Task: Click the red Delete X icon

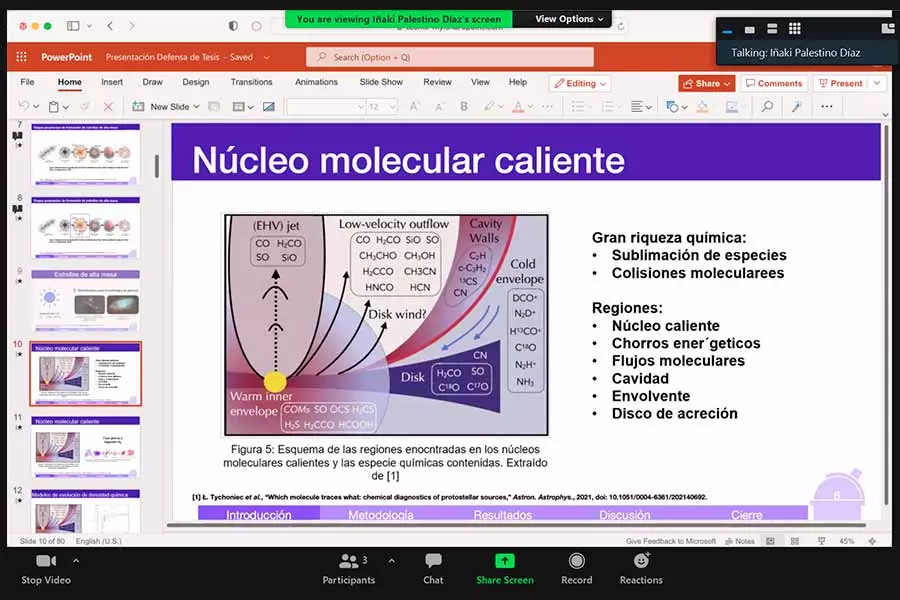Action: (x=107, y=106)
